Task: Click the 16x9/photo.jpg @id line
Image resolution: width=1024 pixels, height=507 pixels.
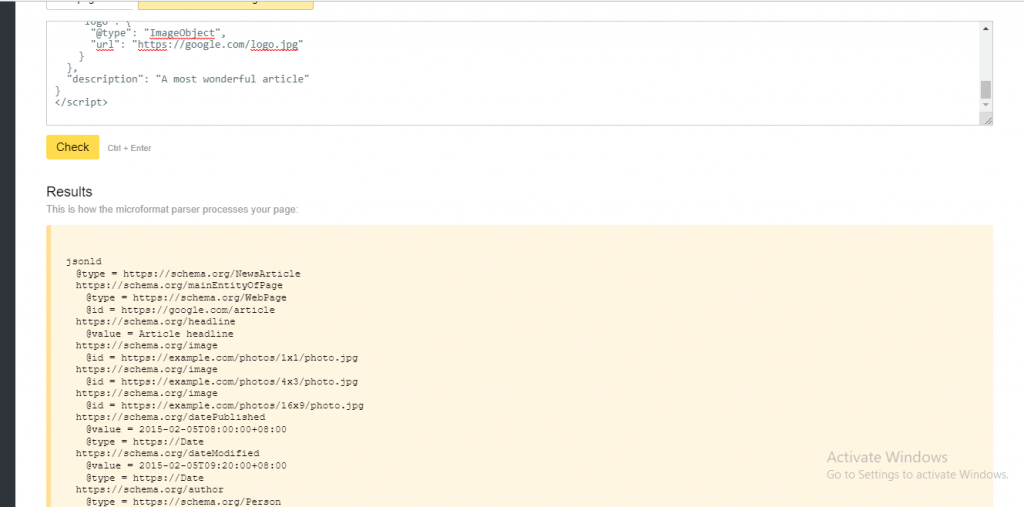Action: click(225, 406)
